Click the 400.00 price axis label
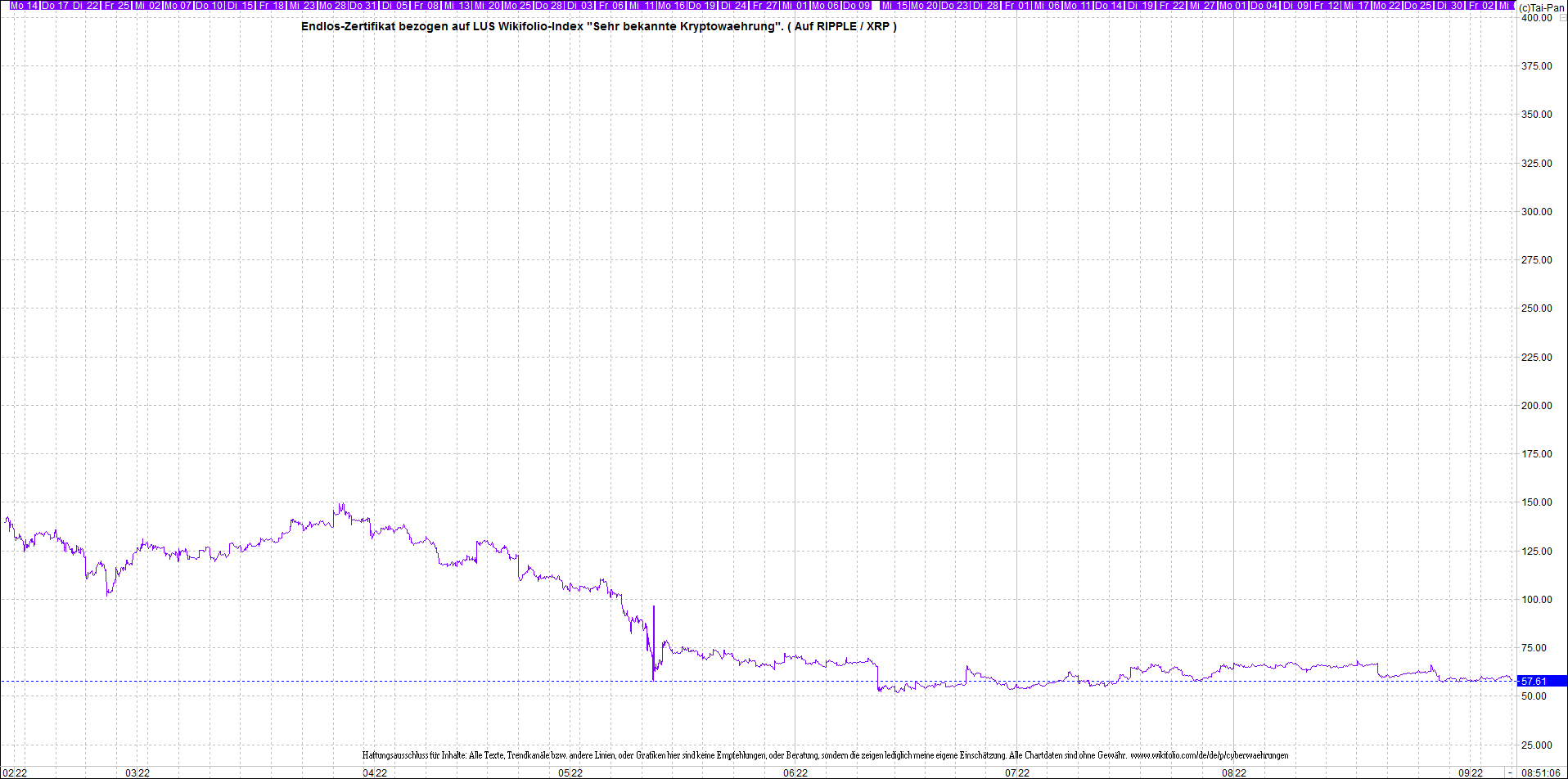This screenshot has height=779, width=1568. pyautogui.click(x=1536, y=18)
